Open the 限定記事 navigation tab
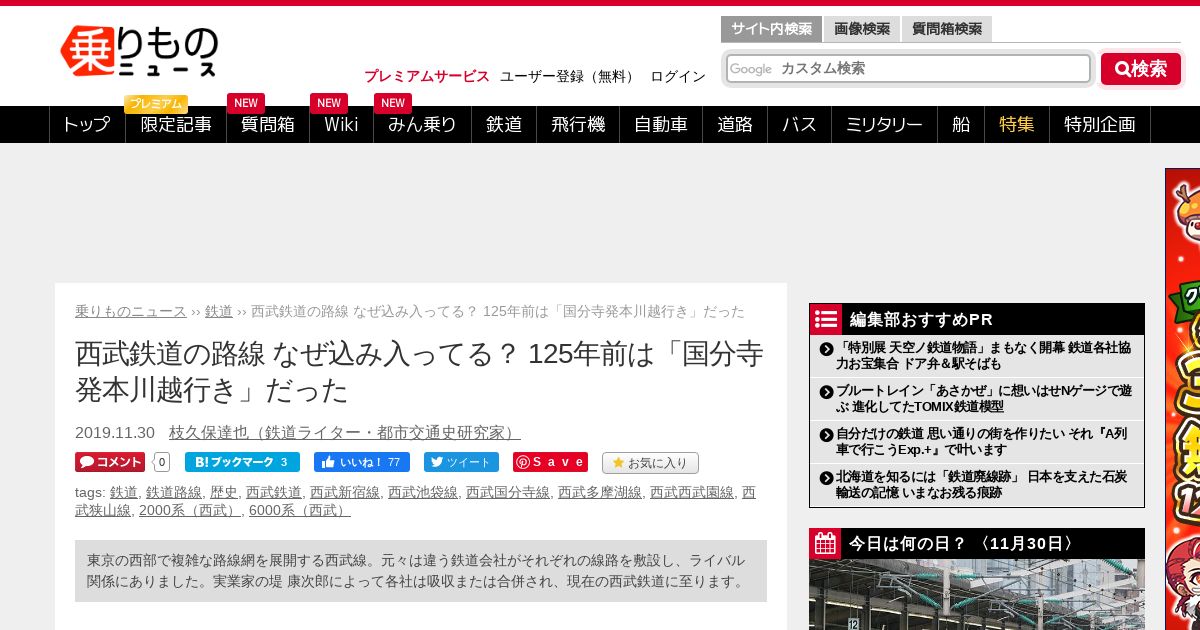 tap(176, 124)
